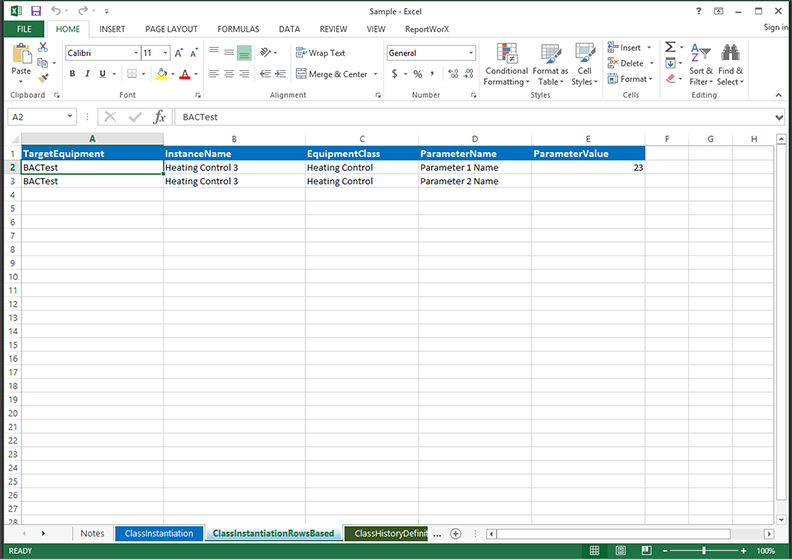
Task: Click the zoom slider in status bar
Action: [704, 551]
